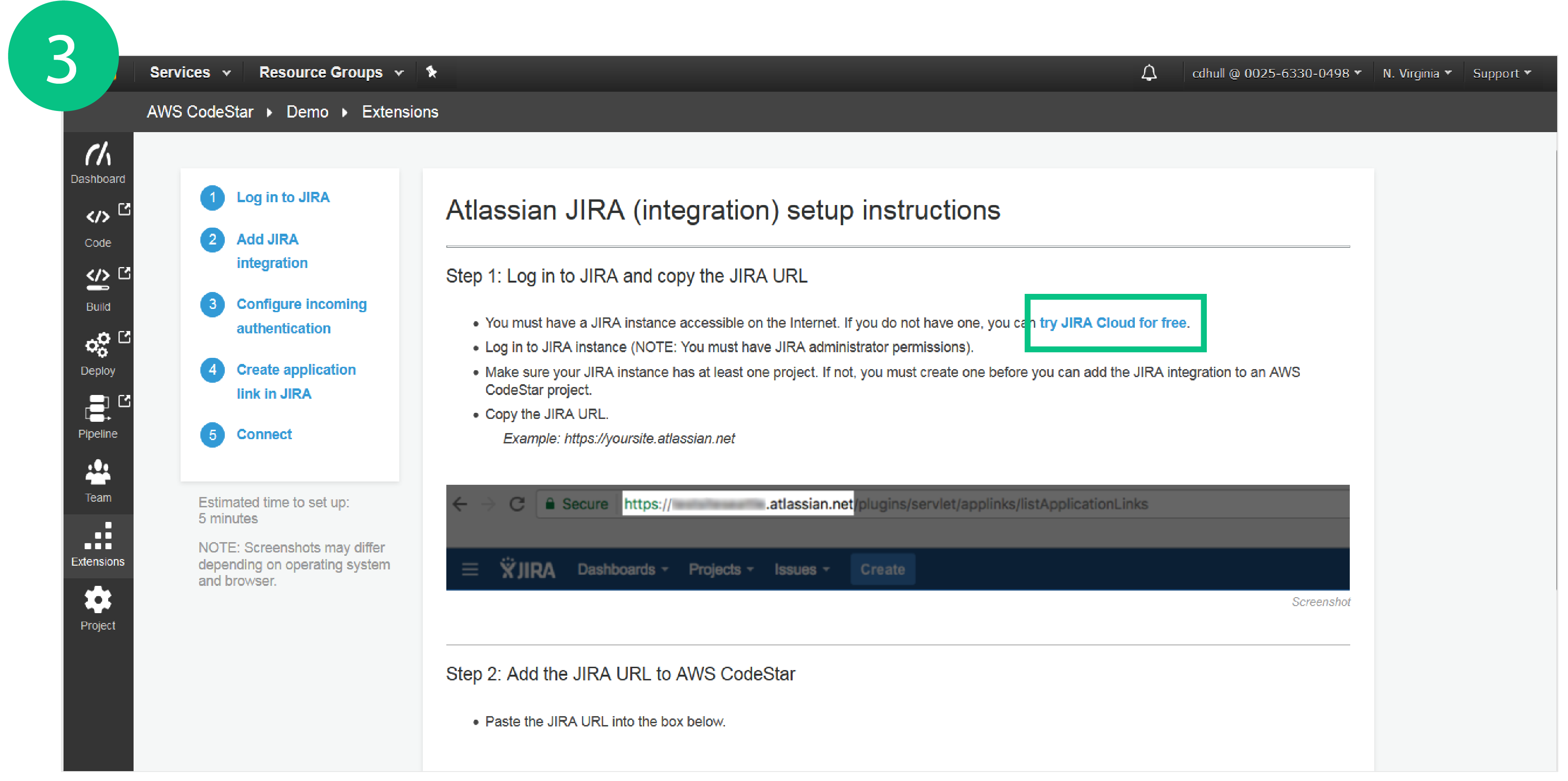Click step 5 number circle
1568x781 pixels.
pyautogui.click(x=213, y=435)
